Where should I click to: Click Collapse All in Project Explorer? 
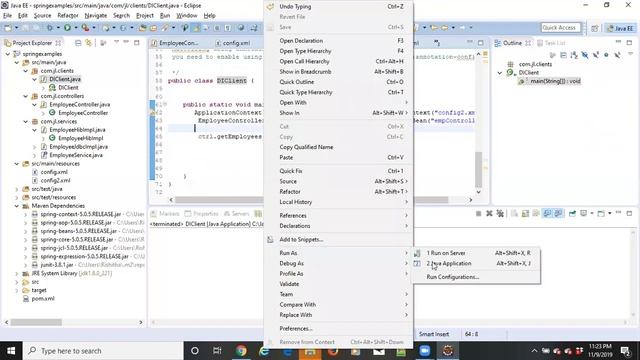click(x=78, y=43)
